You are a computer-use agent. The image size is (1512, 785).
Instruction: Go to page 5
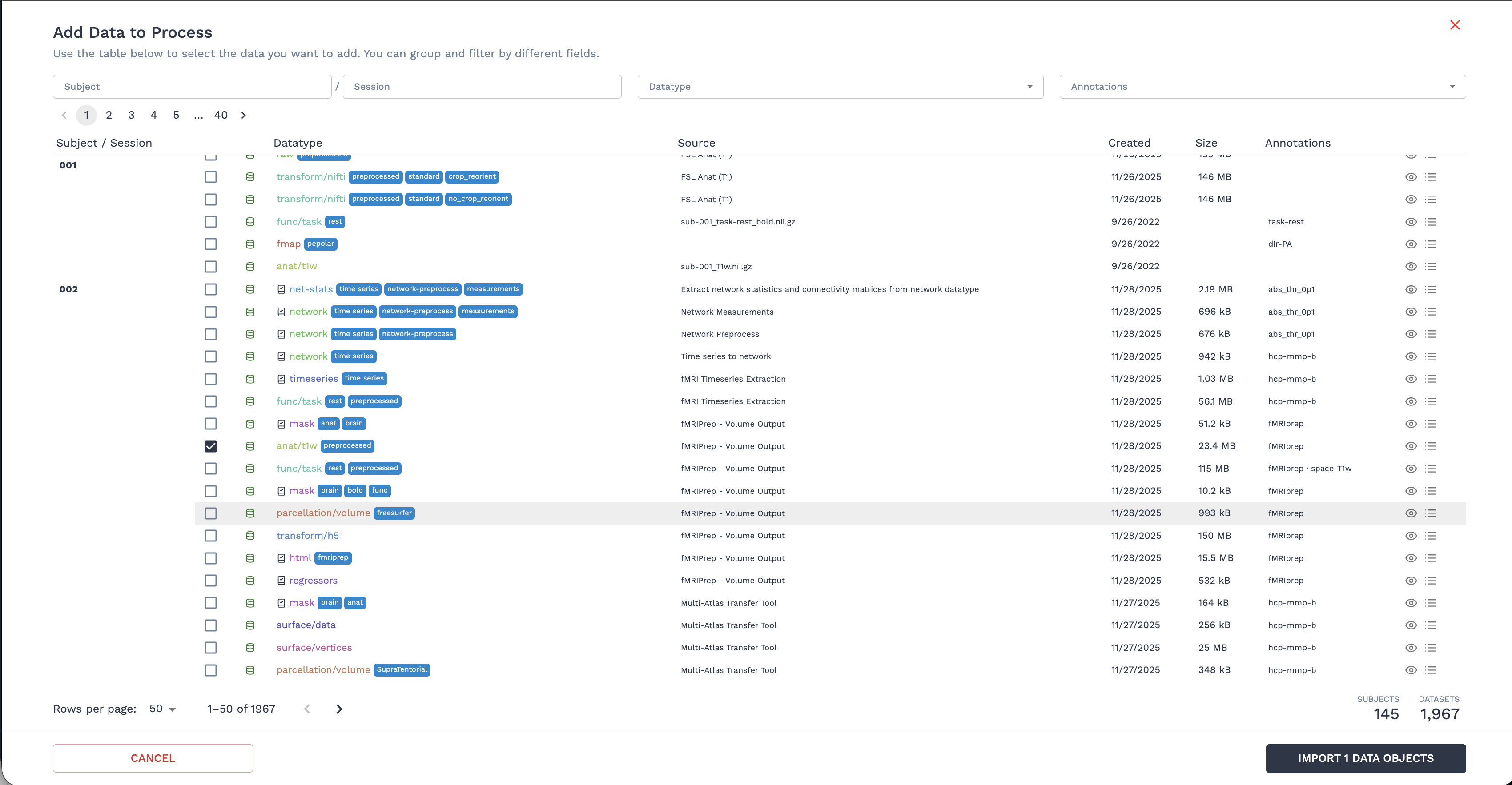pyautogui.click(x=176, y=115)
